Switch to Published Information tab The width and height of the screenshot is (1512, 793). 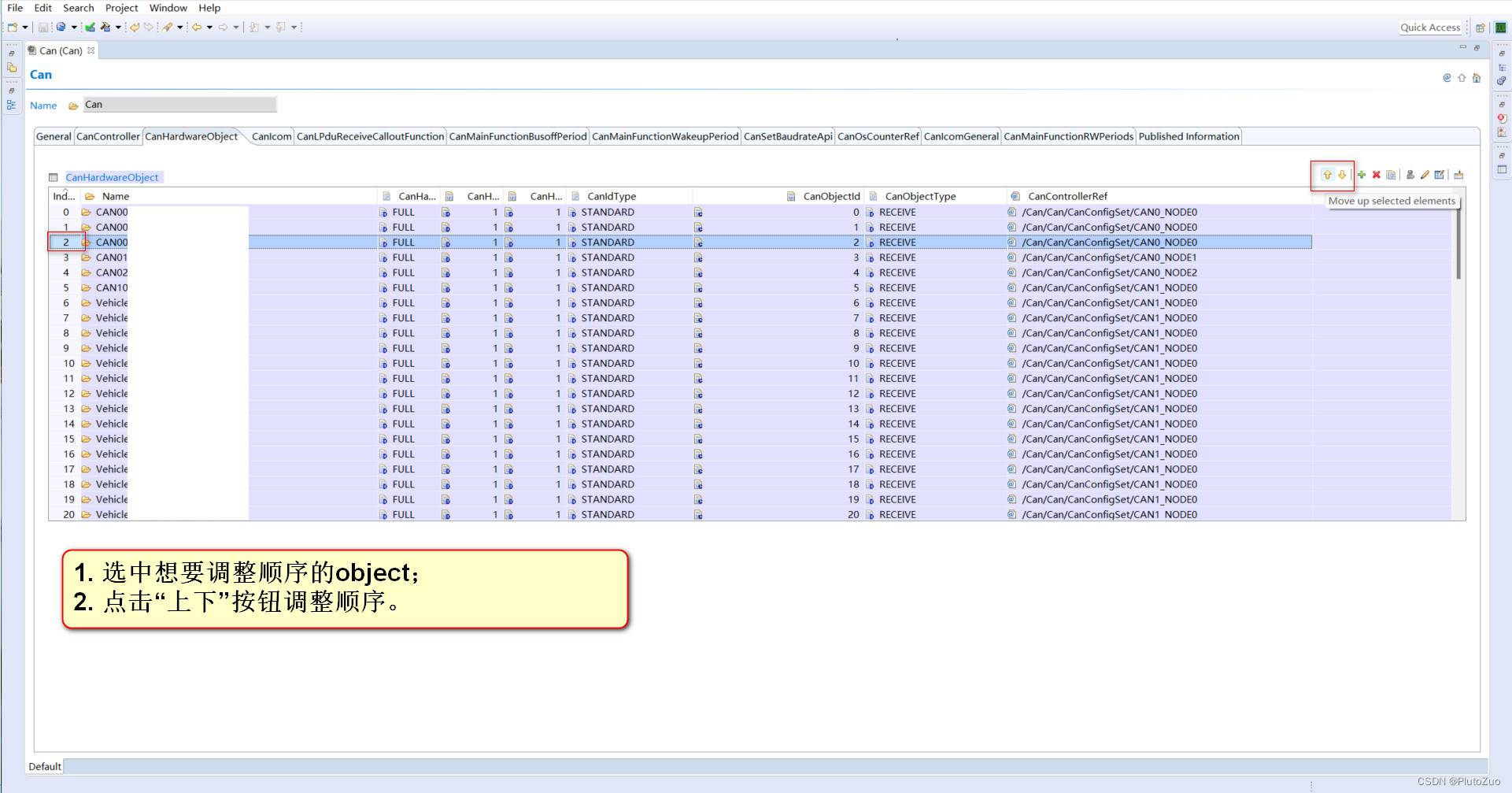1189,136
